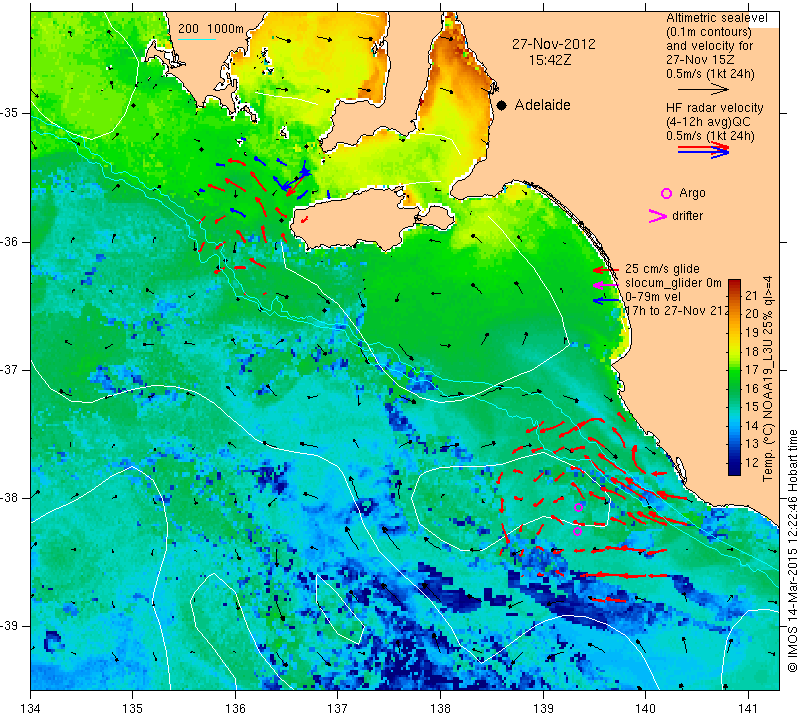Image resolution: width=800 pixels, height=720 pixels.
Task: Click the '-35' latitude axis label
Action: (x=10, y=113)
